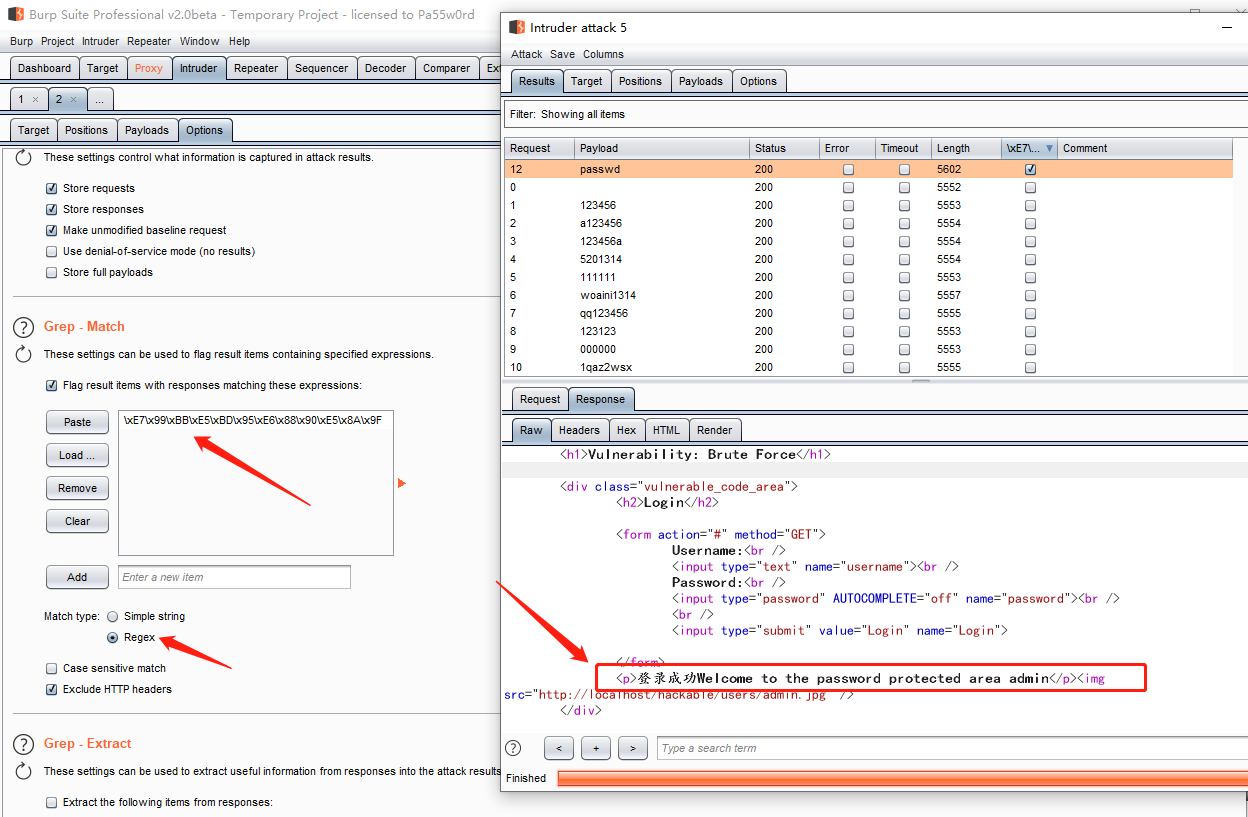This screenshot has height=817, width=1248.
Task: Switch to Proxy tab
Action: (x=148, y=68)
